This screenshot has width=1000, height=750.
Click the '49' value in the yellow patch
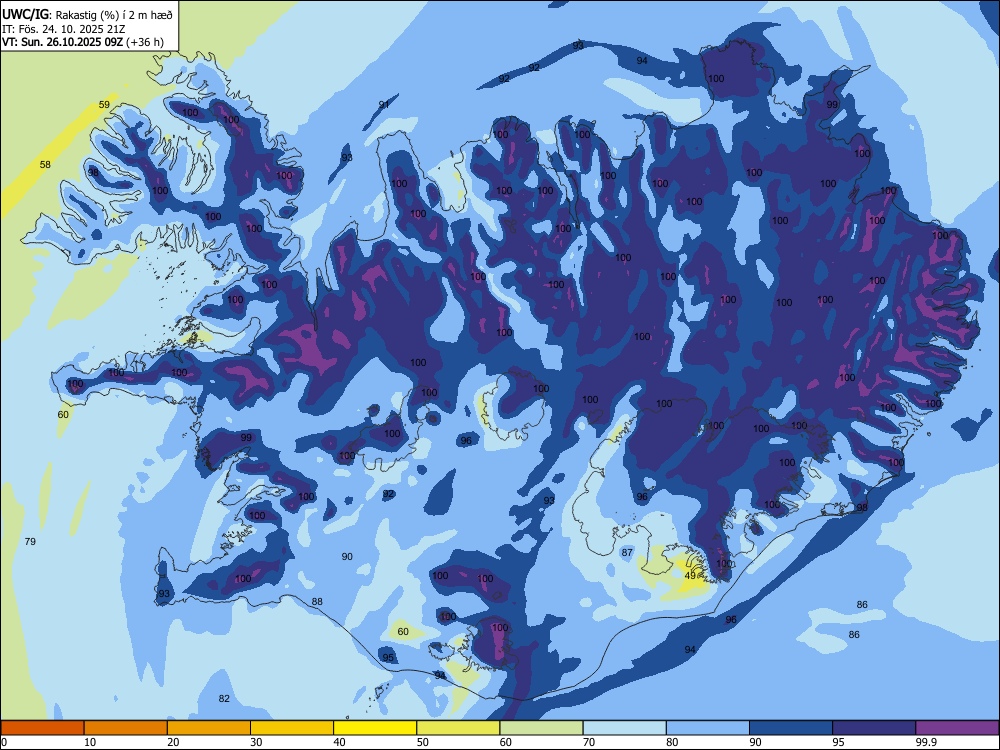click(x=690, y=575)
